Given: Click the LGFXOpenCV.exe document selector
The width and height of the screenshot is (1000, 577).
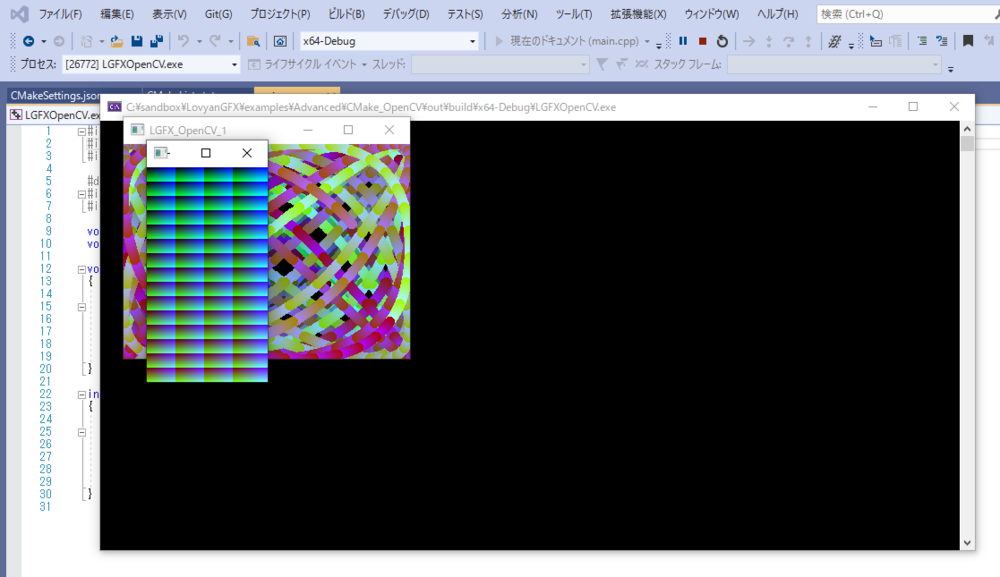Looking at the screenshot, I should [55, 115].
